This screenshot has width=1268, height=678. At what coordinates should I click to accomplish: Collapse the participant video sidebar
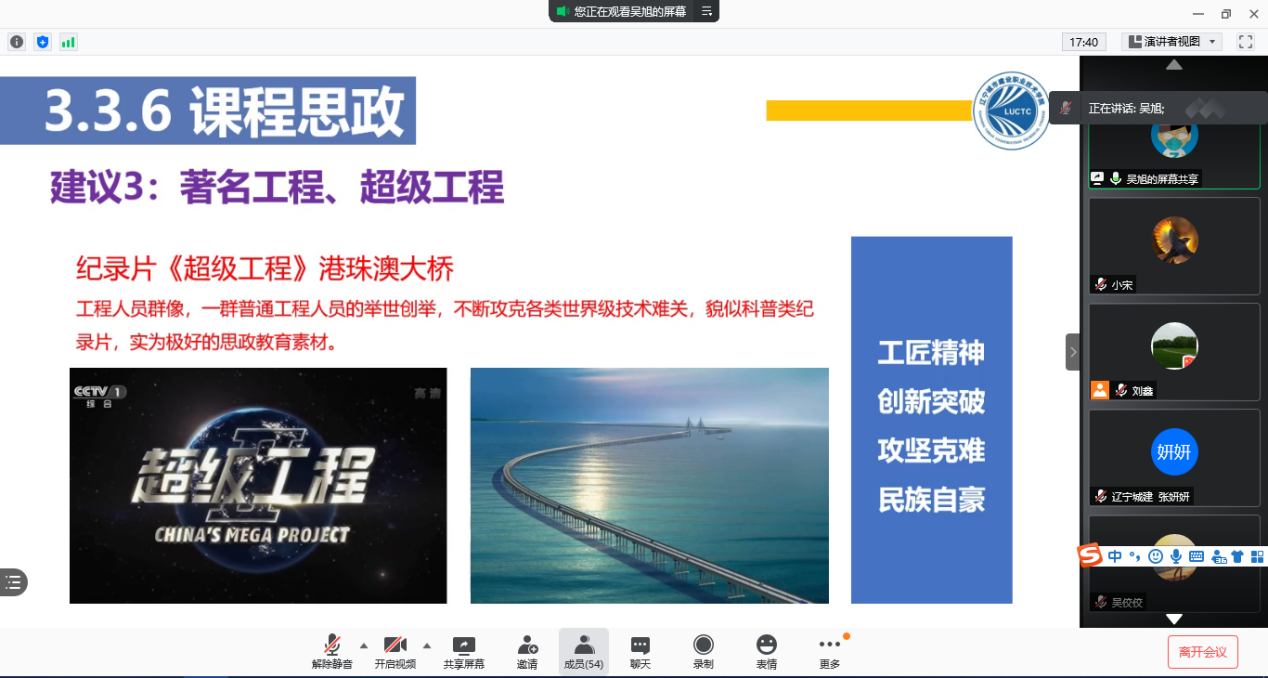pyautogui.click(x=1073, y=352)
